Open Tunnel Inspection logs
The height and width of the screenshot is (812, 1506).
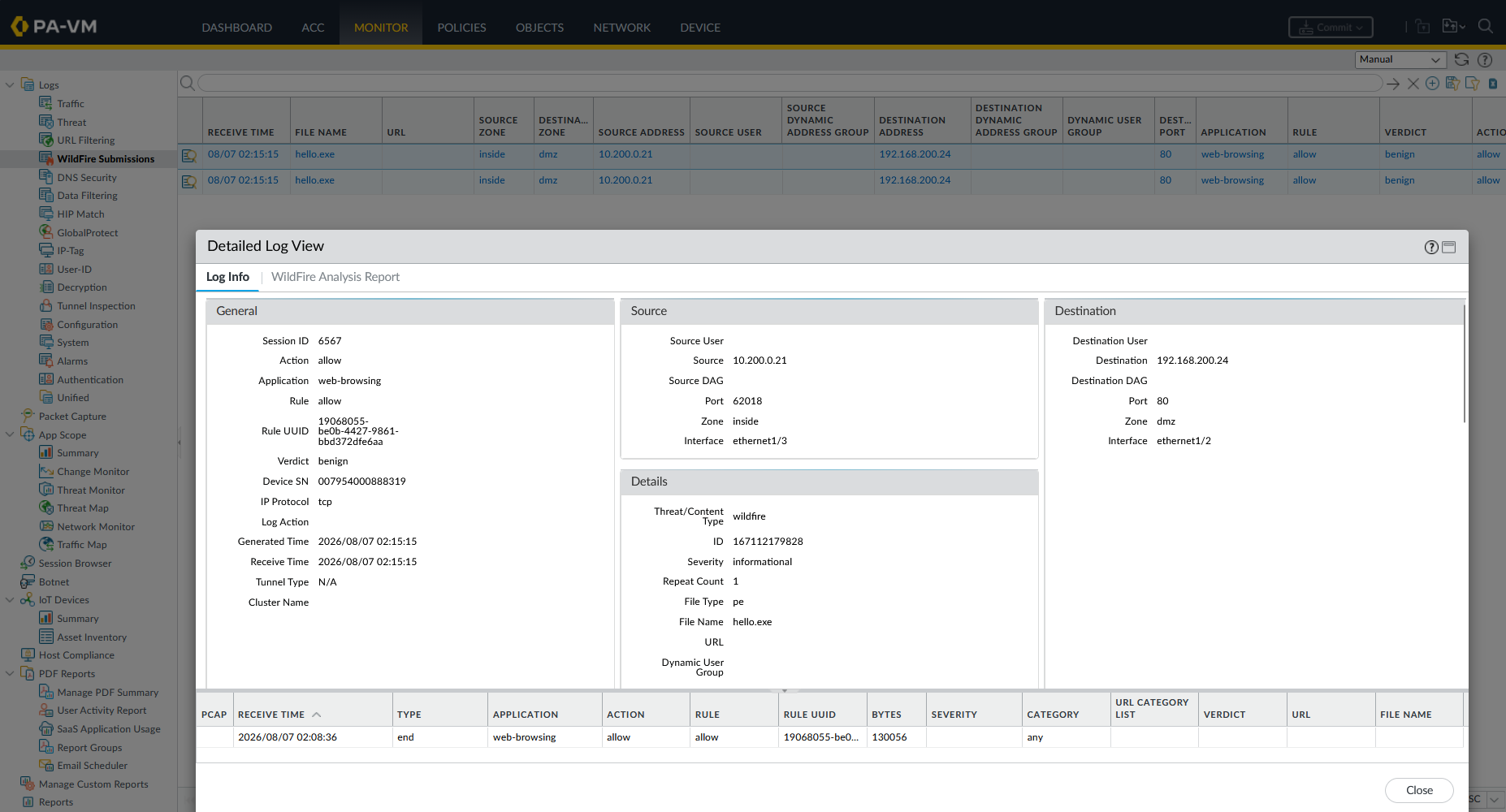96,306
